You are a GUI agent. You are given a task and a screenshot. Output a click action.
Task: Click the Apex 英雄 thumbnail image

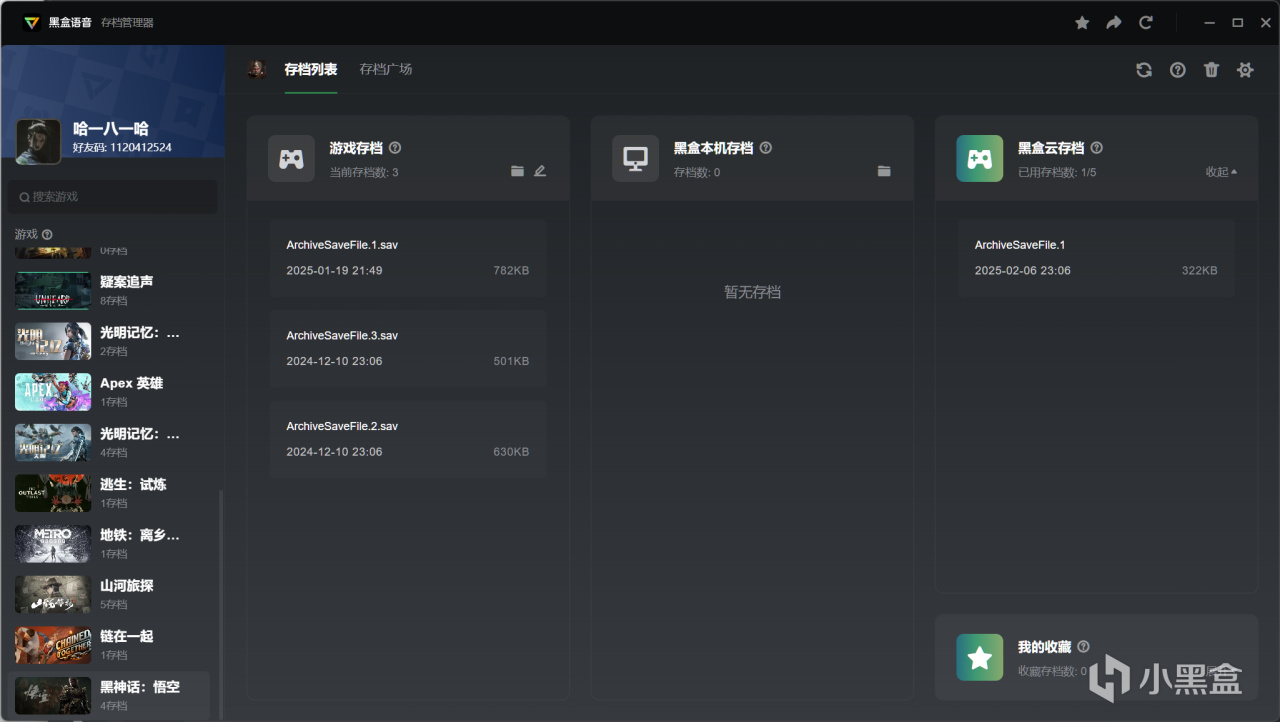[x=53, y=392]
